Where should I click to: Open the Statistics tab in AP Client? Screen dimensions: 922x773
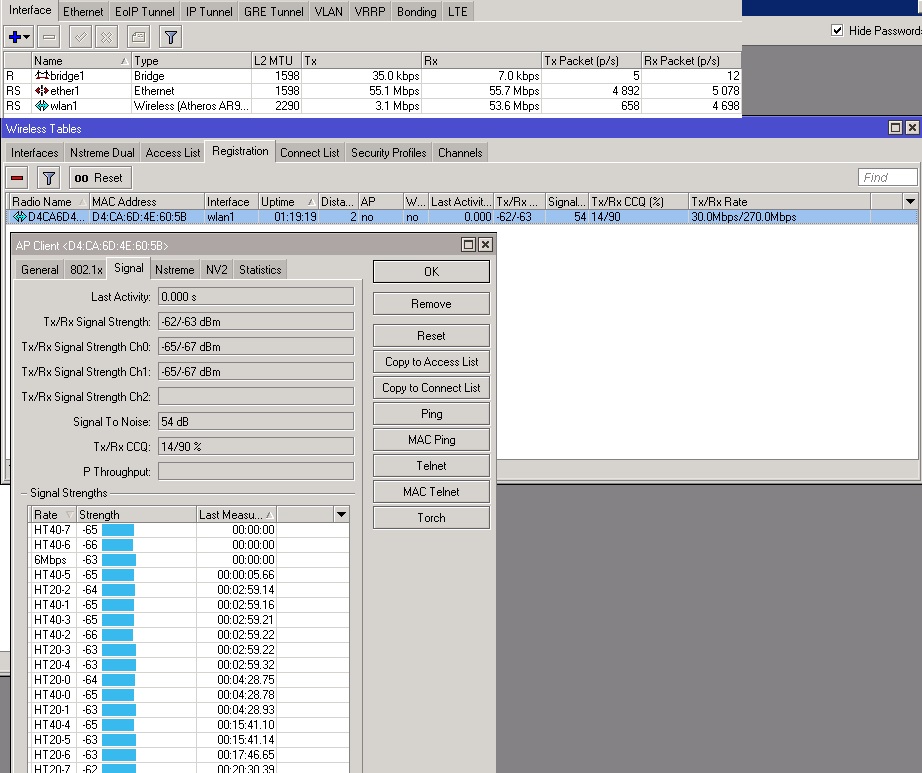tap(260, 270)
